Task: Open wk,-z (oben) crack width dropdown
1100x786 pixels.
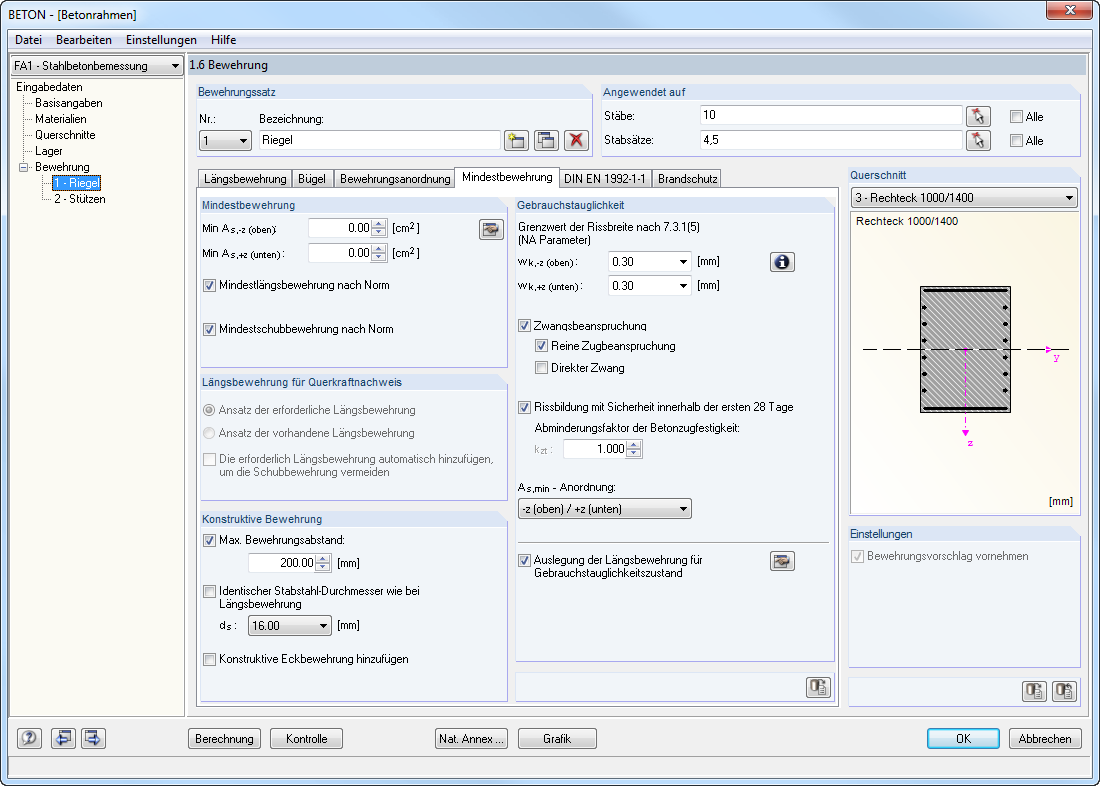Action: (x=650, y=262)
